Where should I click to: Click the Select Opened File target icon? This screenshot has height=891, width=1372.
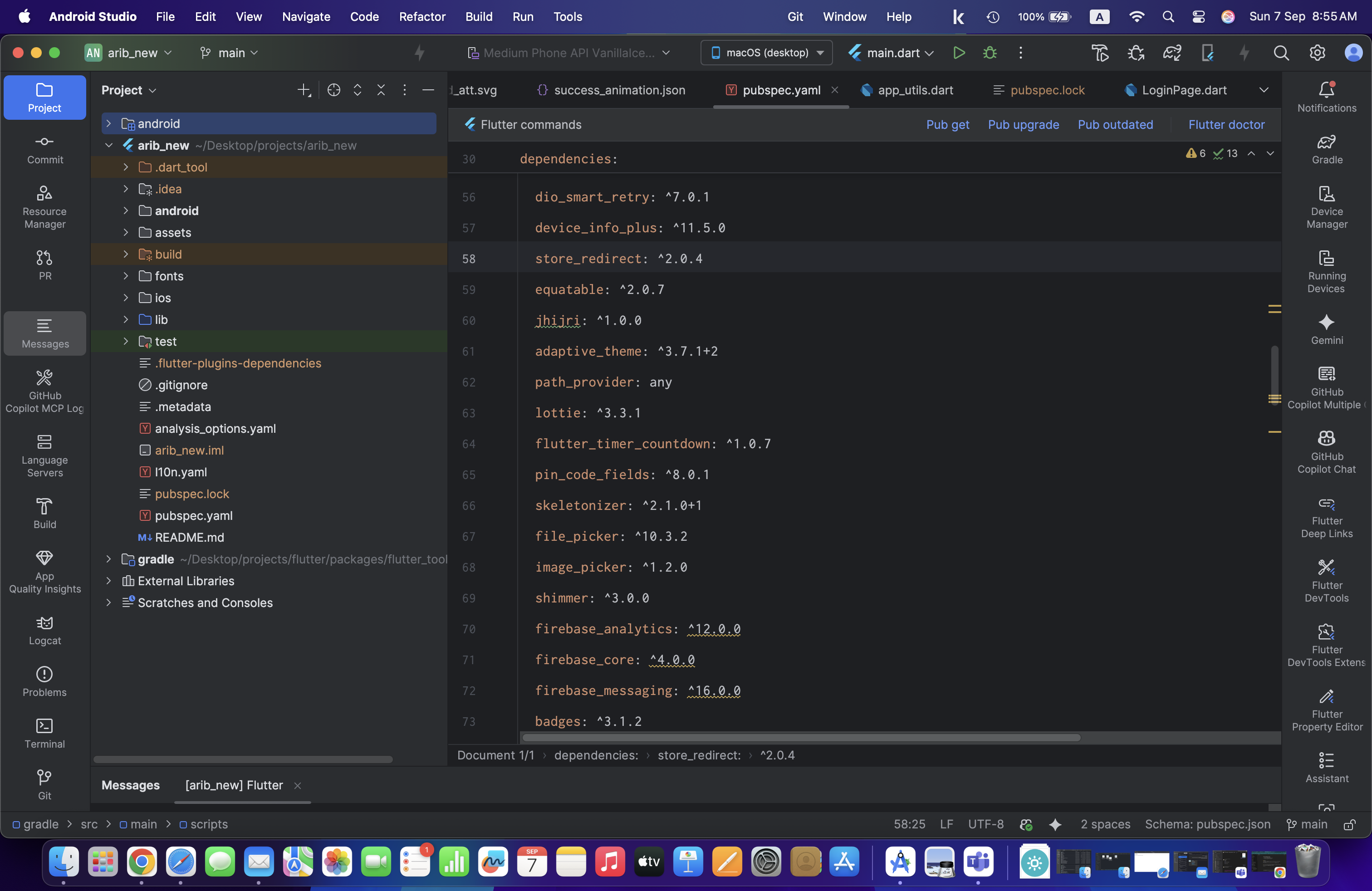pos(333,90)
